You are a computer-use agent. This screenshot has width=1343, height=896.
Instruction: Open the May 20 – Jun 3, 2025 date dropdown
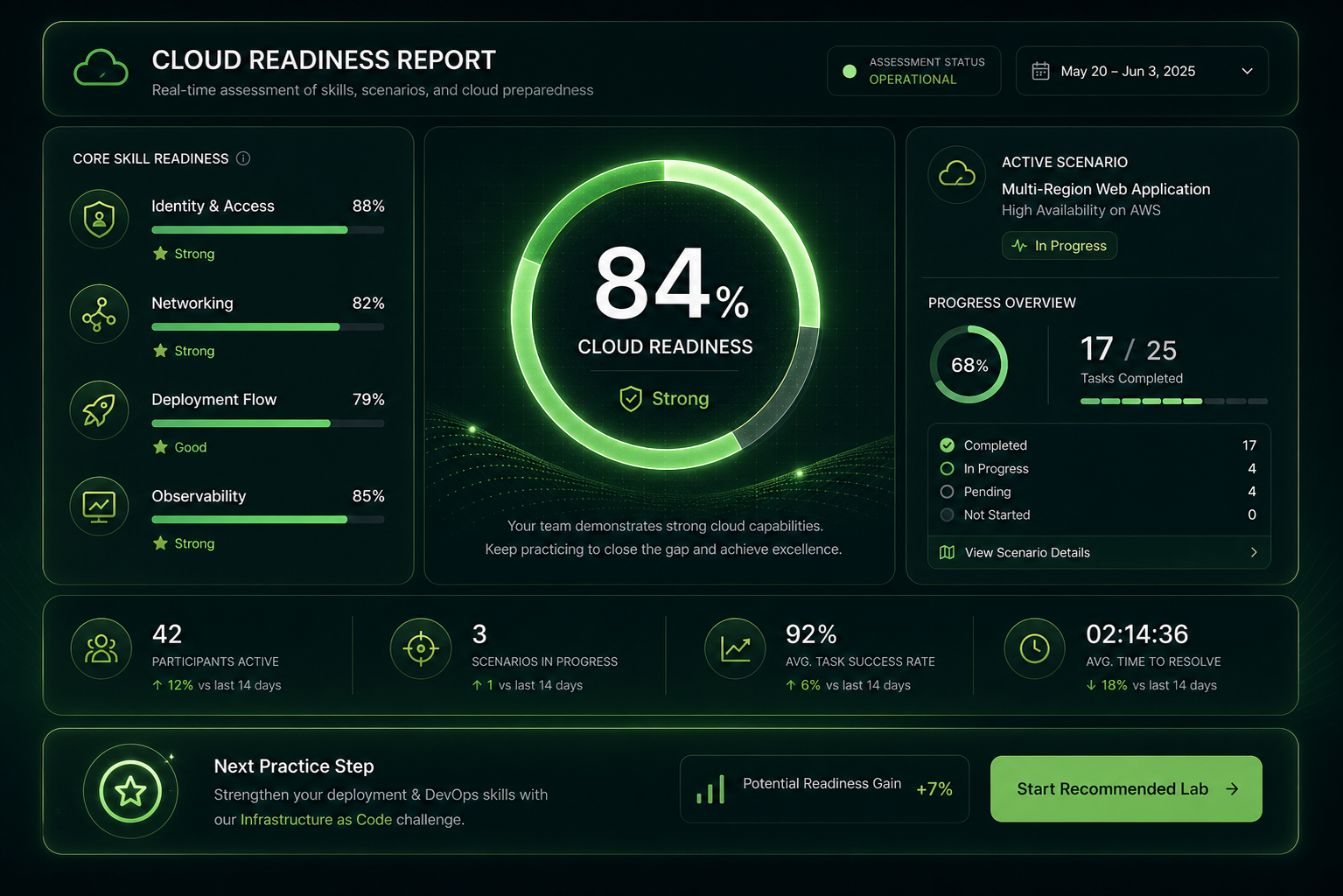pyautogui.click(x=1142, y=71)
